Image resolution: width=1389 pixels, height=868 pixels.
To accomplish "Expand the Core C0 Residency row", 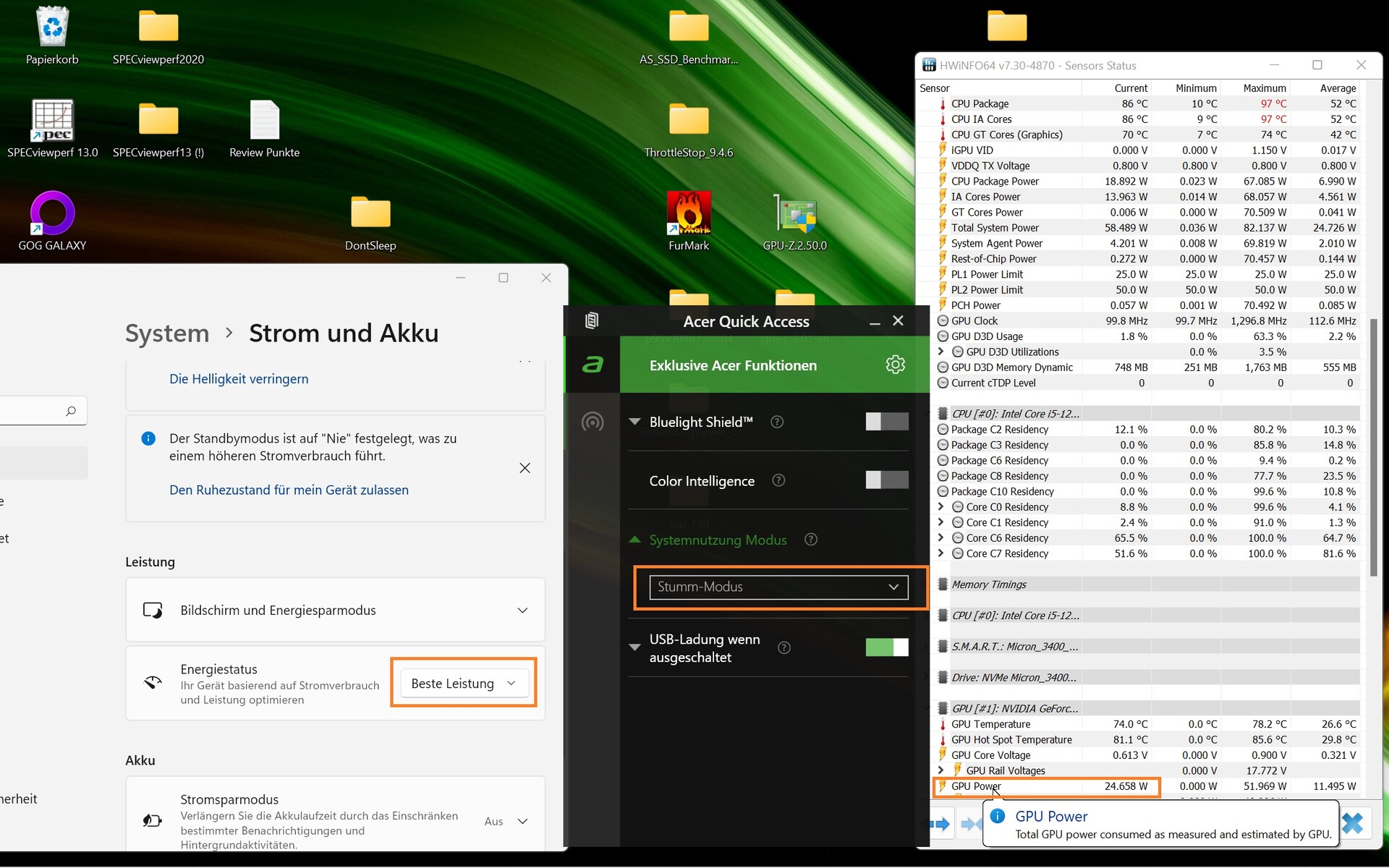I will coord(940,507).
